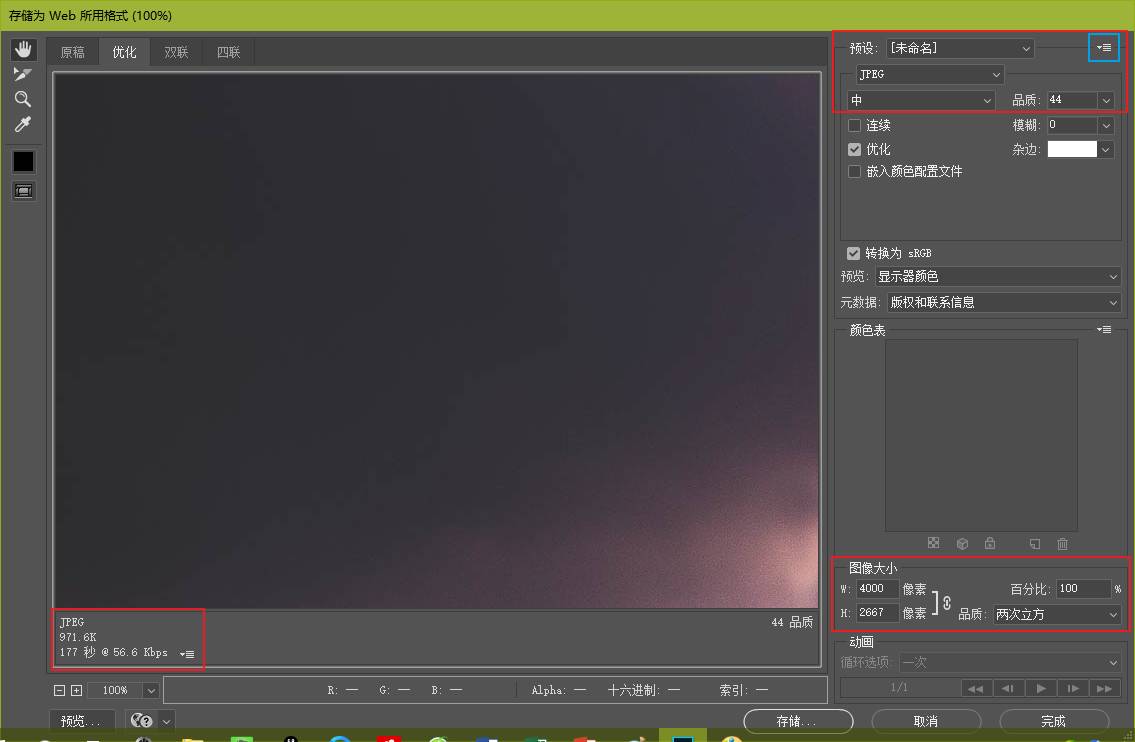
Task: Switch to the 四联 tab
Action: pyautogui.click(x=228, y=52)
